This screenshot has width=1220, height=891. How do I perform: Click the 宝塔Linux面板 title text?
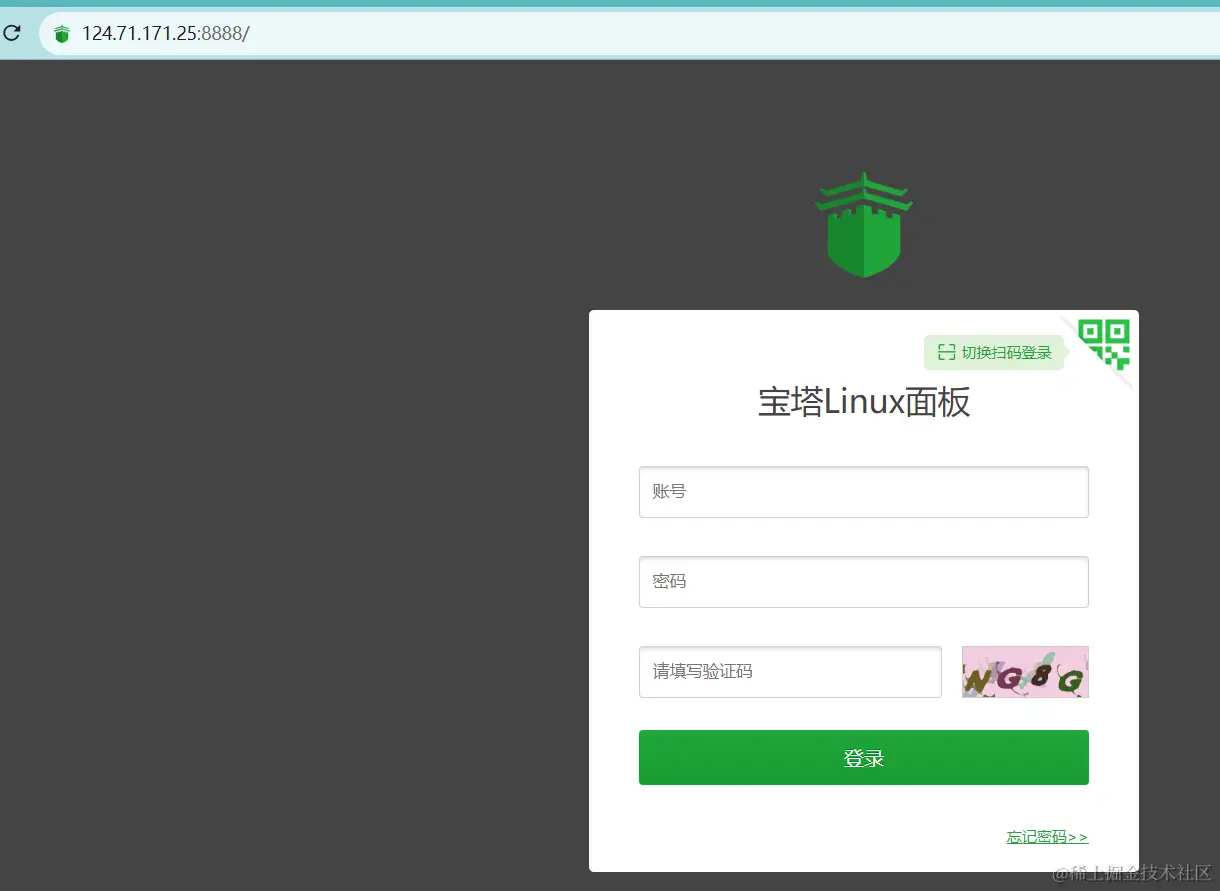pyautogui.click(x=863, y=401)
